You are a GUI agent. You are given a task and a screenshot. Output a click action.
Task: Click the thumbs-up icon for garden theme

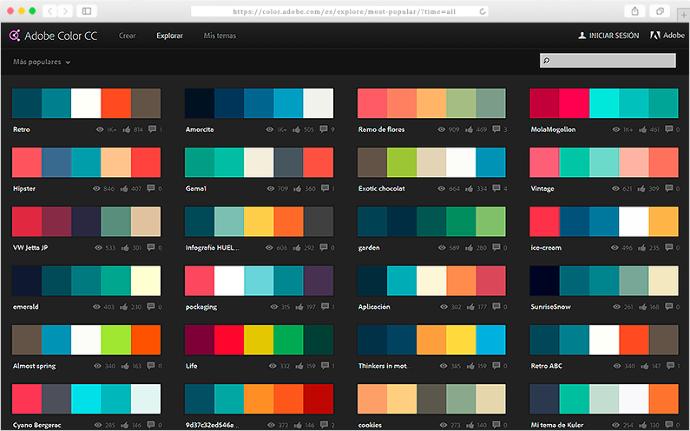click(469, 248)
